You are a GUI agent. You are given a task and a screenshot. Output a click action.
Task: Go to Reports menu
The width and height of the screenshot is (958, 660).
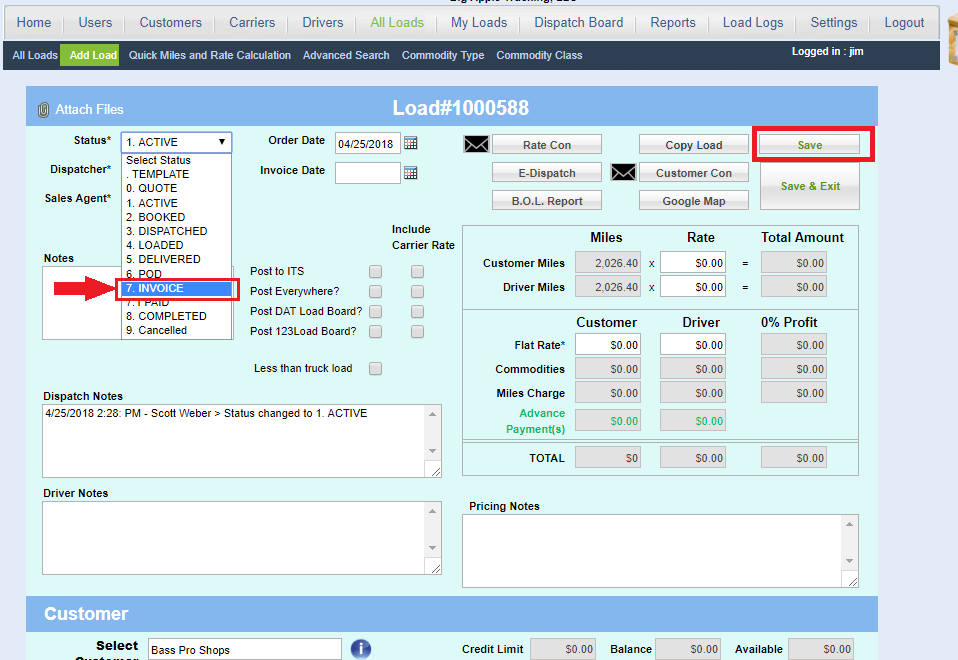click(673, 23)
